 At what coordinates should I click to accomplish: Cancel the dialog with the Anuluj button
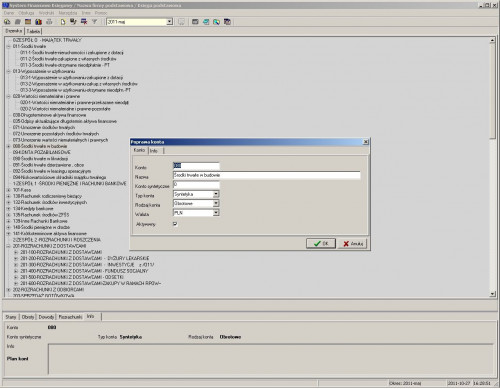(352, 244)
